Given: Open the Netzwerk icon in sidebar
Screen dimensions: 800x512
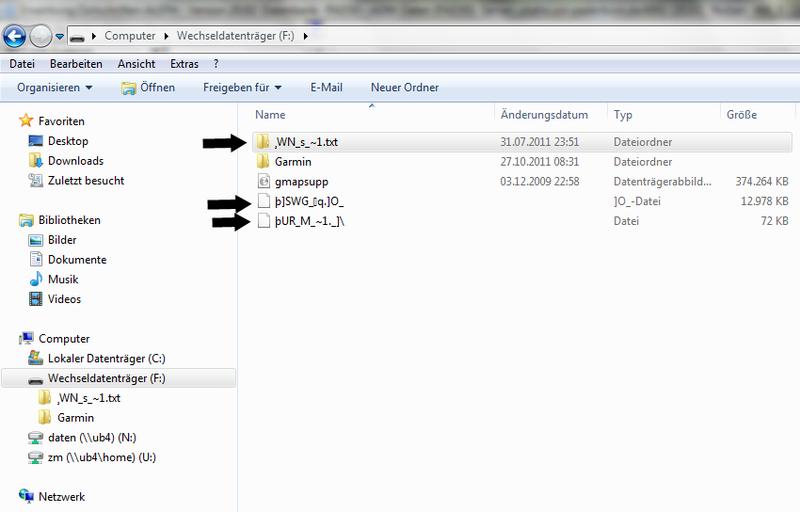Looking at the screenshot, I should pyautogui.click(x=27, y=497).
